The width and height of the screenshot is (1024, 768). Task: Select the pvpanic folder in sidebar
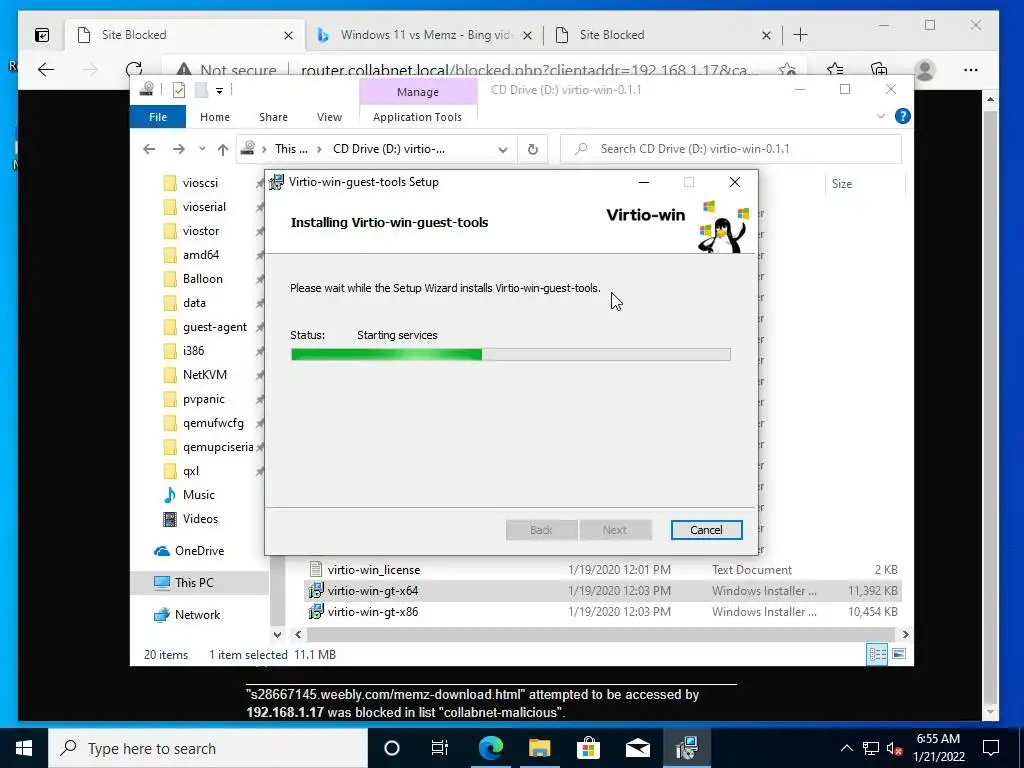pos(203,399)
